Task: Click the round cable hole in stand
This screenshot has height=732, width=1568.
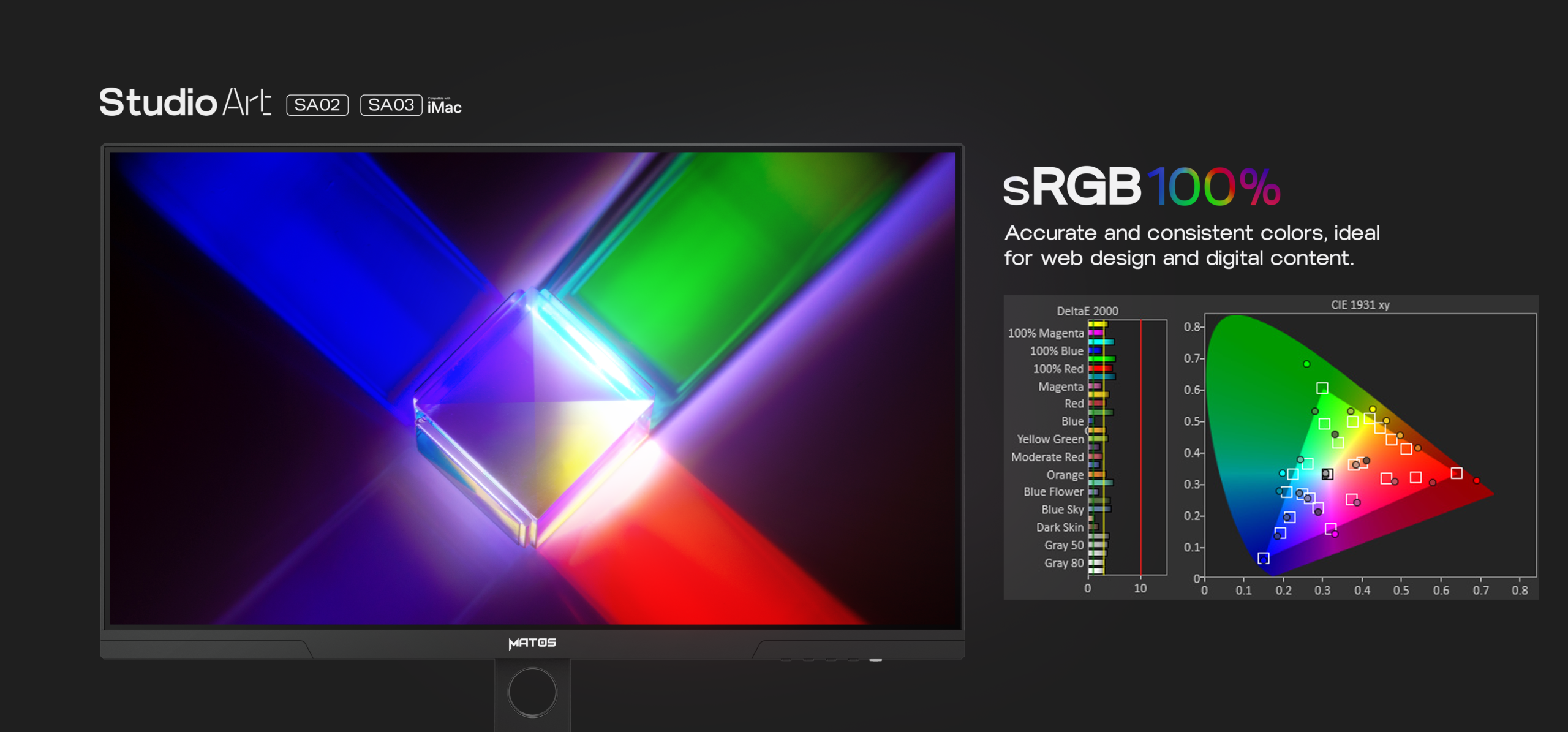Action: [532, 692]
